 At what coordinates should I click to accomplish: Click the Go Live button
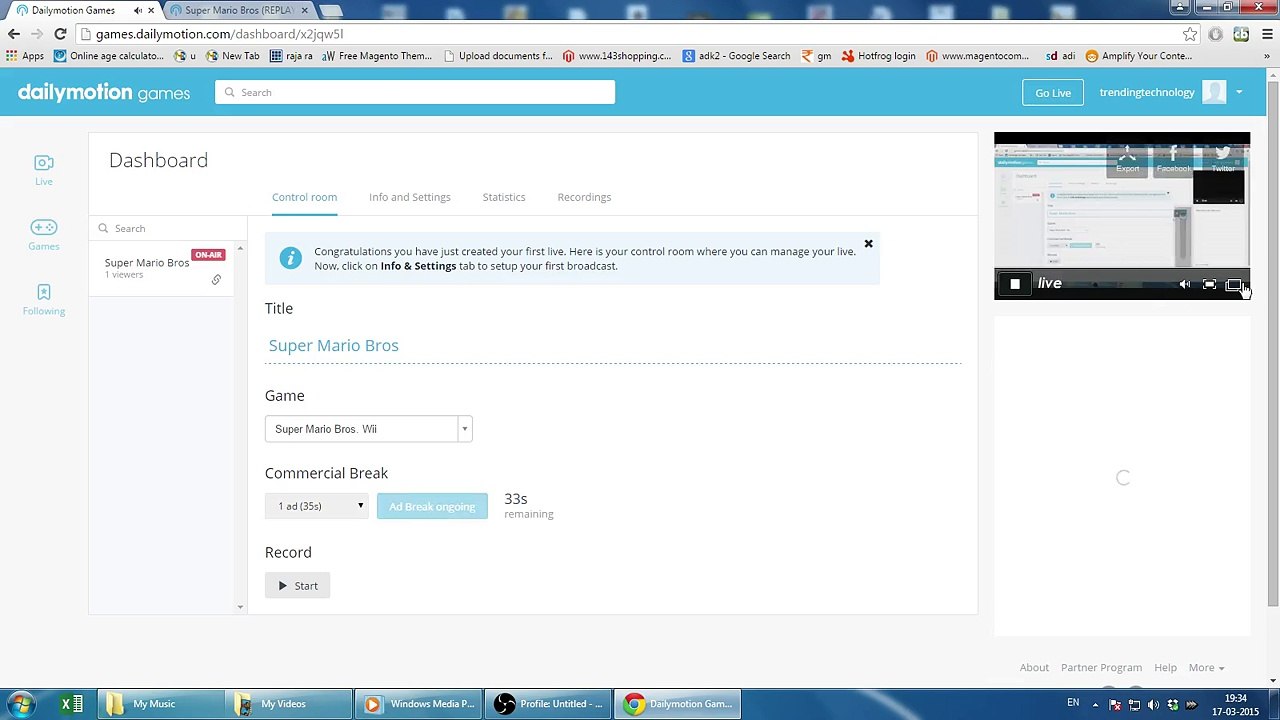tap(1053, 93)
